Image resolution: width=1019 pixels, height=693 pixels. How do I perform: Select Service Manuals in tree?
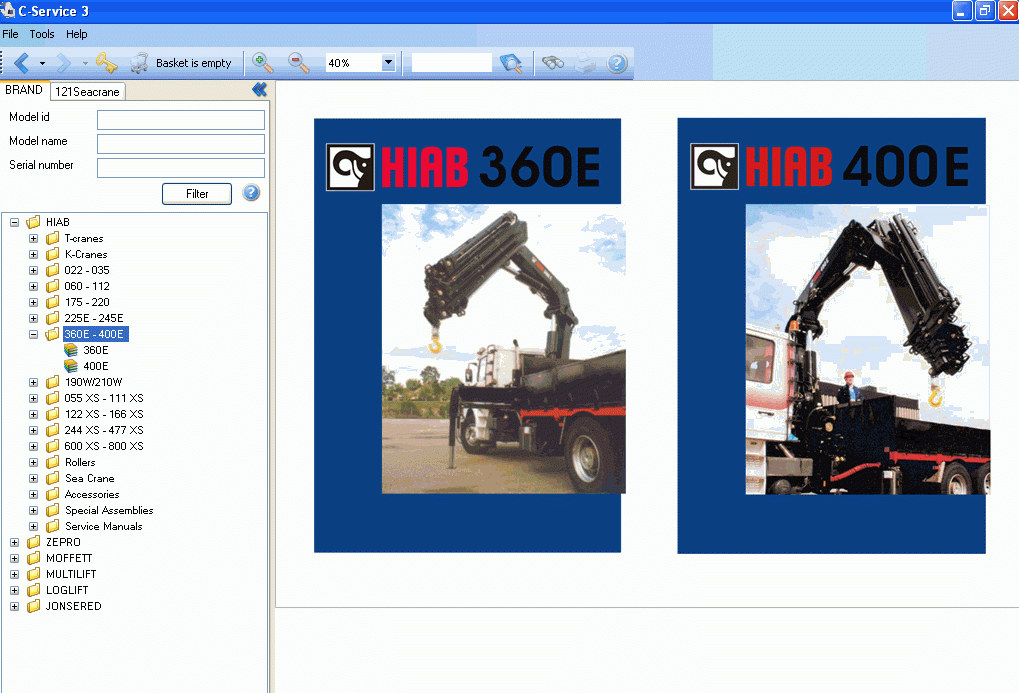(x=103, y=527)
